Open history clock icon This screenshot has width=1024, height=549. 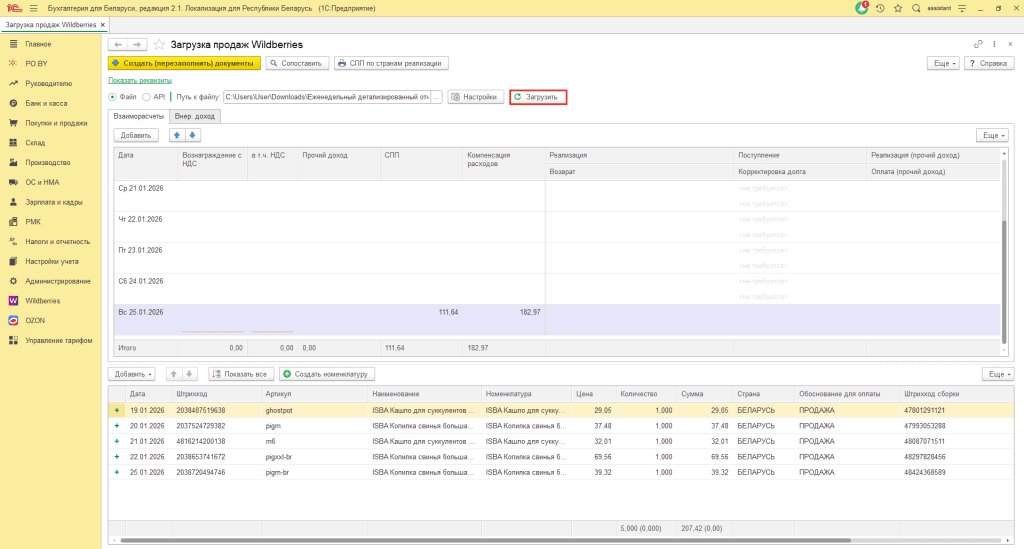[x=880, y=8]
